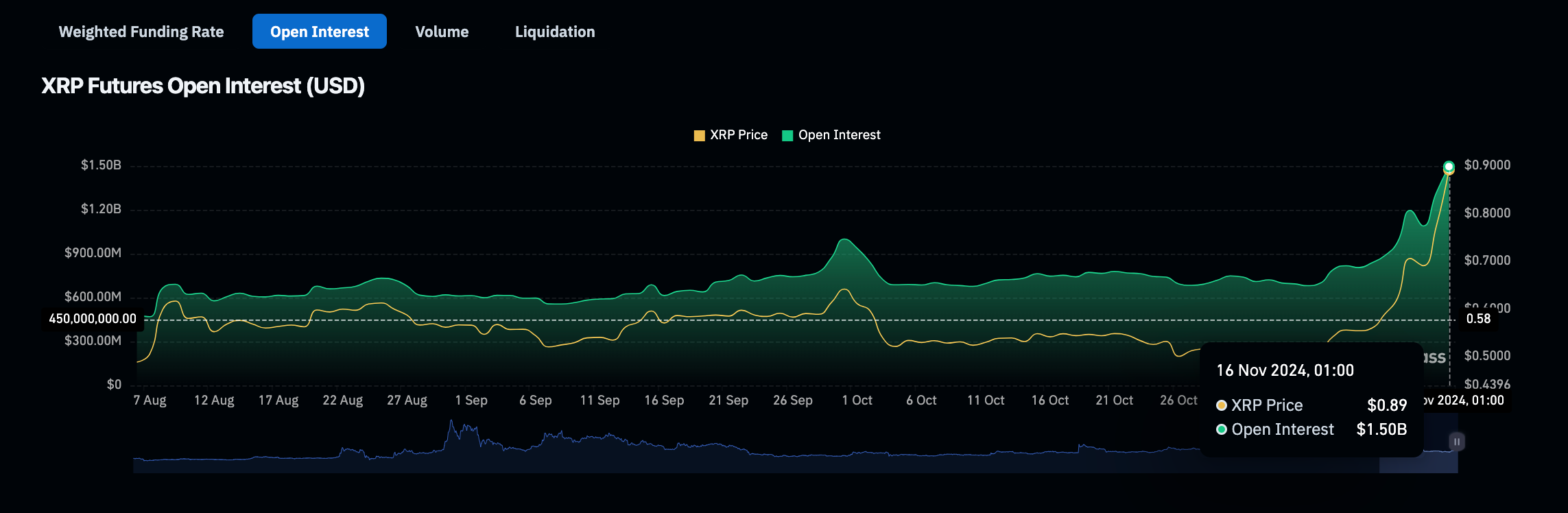The height and width of the screenshot is (513, 1568).
Task: Click the 26 Oct x-axis label
Action: tap(1178, 401)
